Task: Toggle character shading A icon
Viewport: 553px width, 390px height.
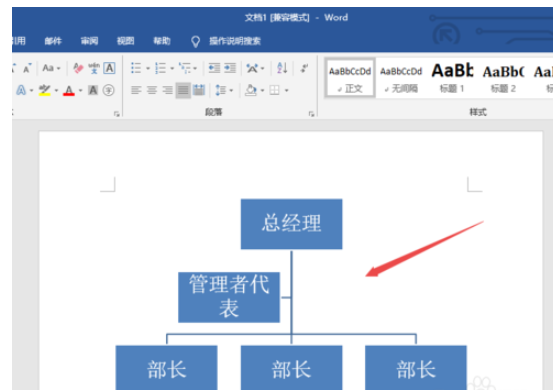Action: (x=93, y=91)
